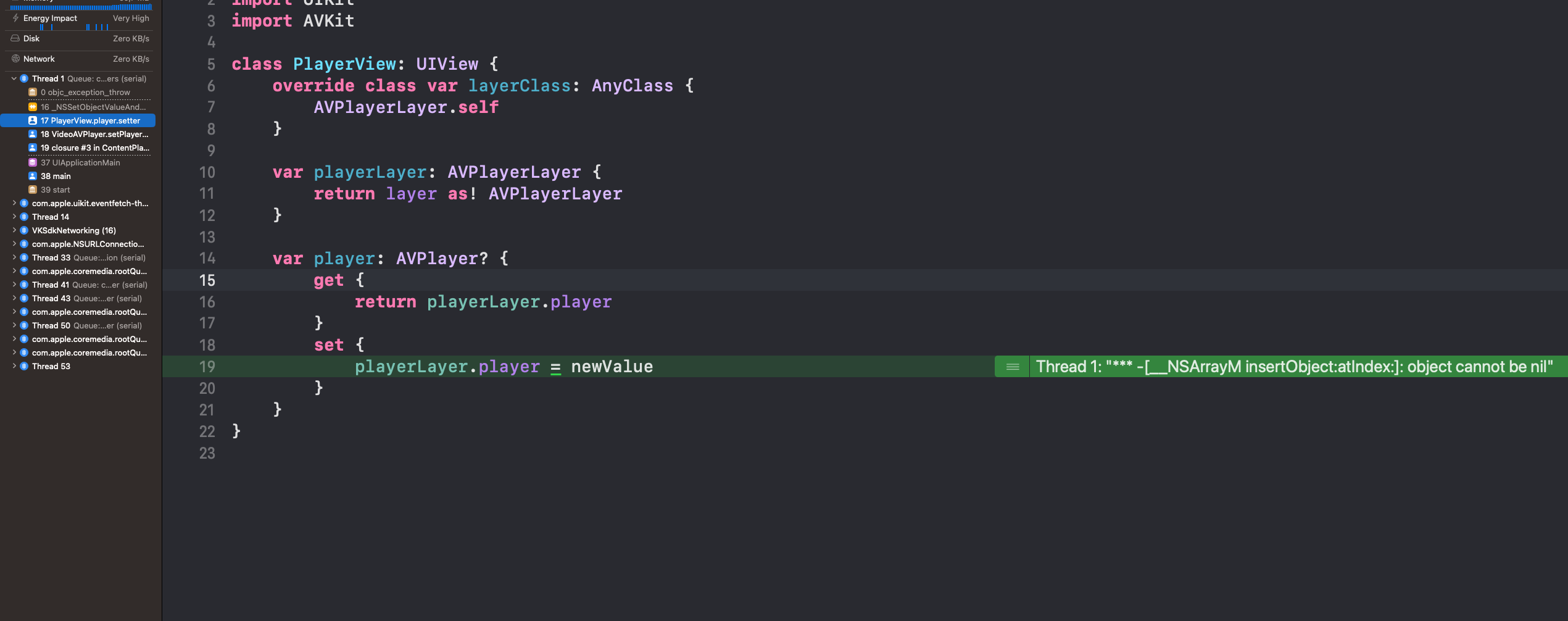This screenshot has width=1568, height=621.
Task: Click newValue on line 19
Action: [612, 367]
